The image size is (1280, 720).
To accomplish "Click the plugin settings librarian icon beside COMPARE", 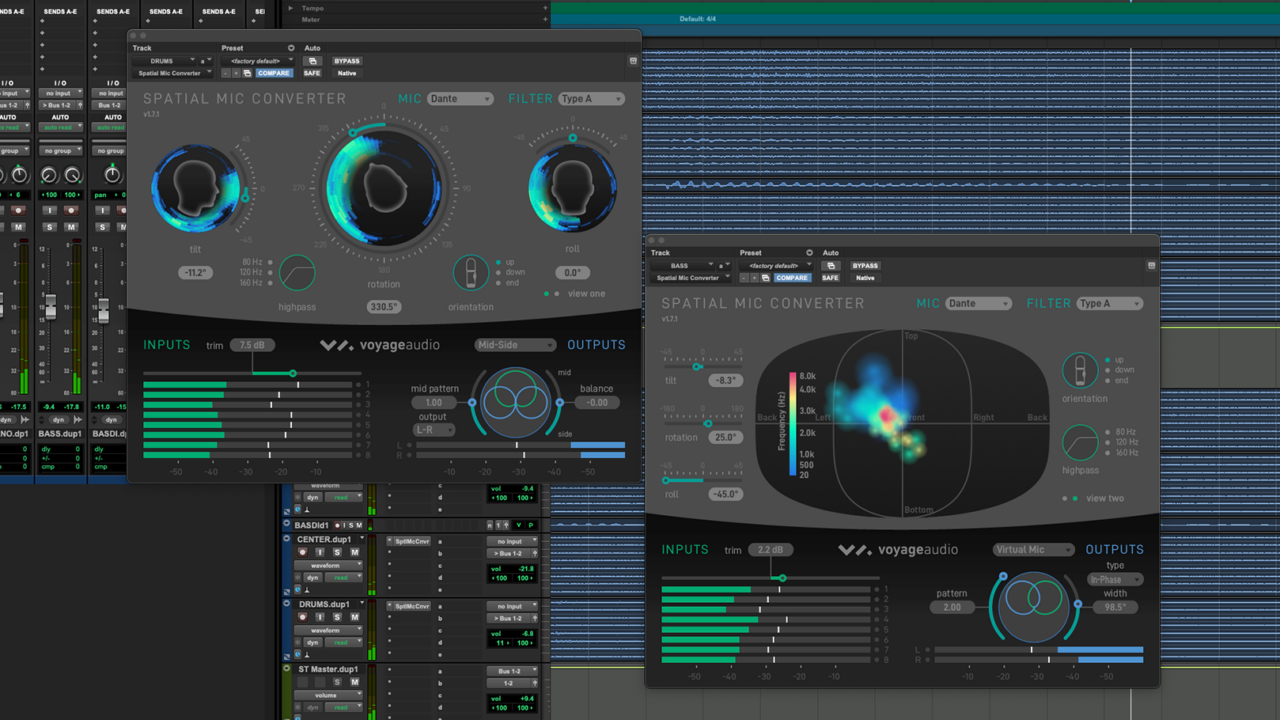I will coord(246,73).
